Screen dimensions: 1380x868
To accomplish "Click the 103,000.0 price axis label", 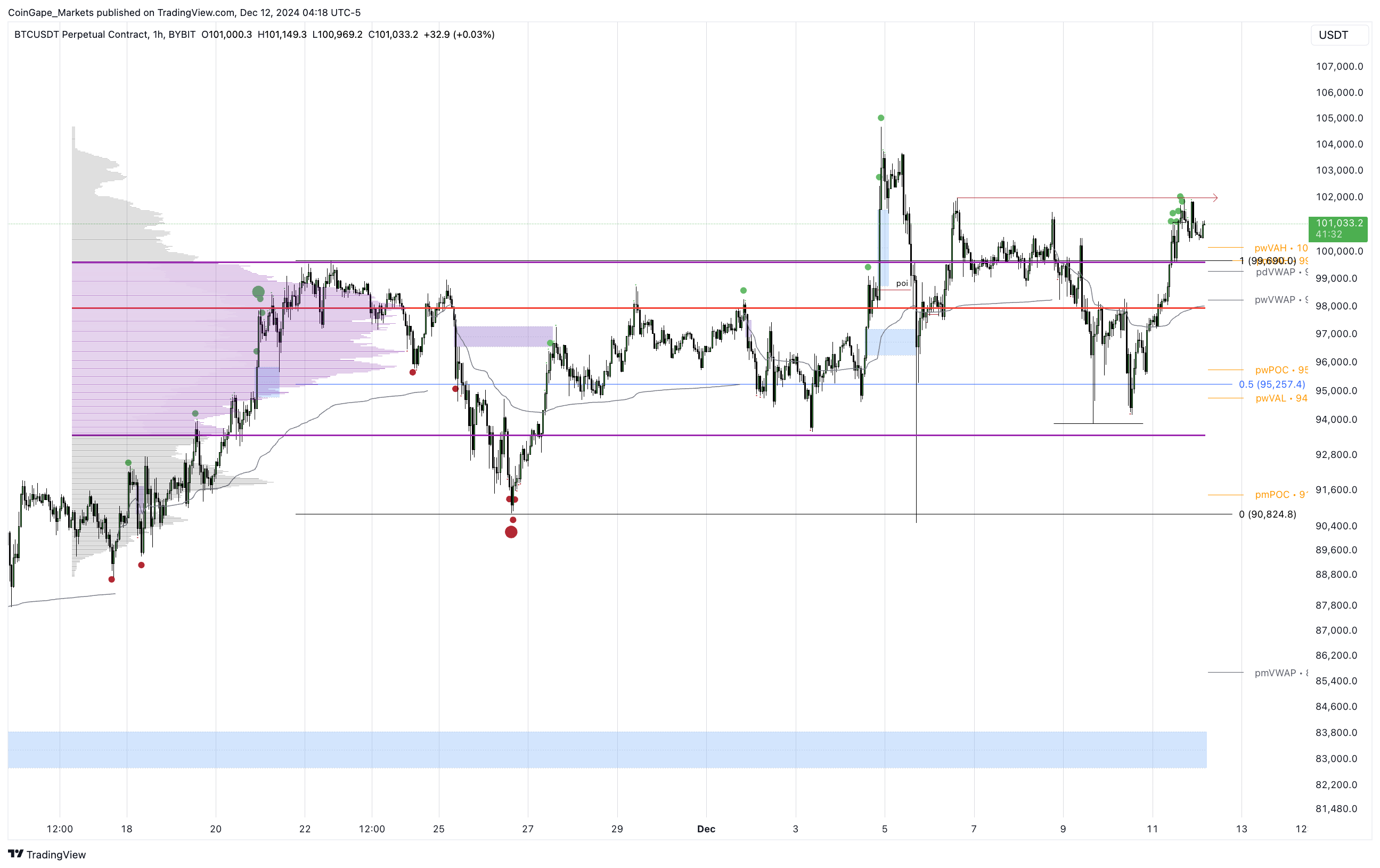I will (x=1340, y=170).
